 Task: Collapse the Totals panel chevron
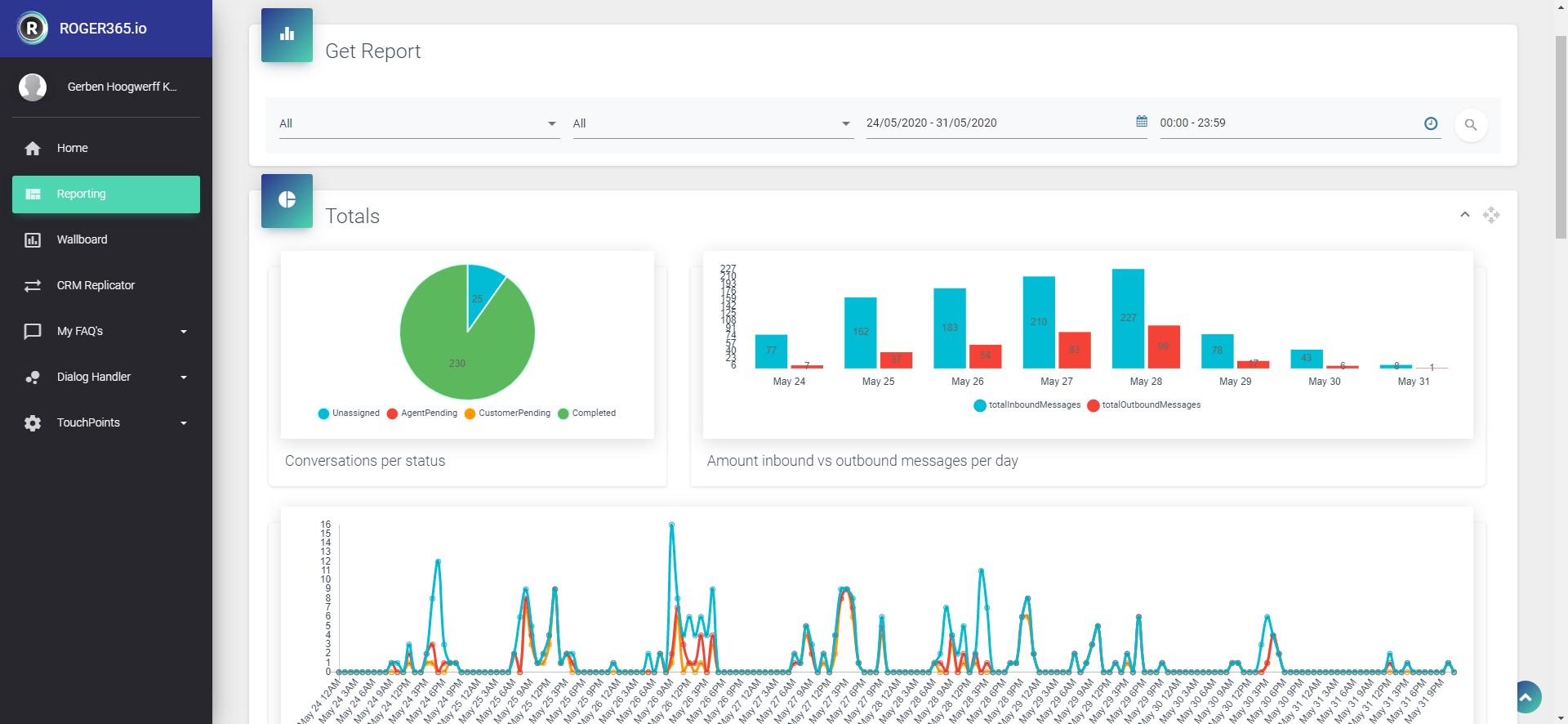(x=1465, y=215)
